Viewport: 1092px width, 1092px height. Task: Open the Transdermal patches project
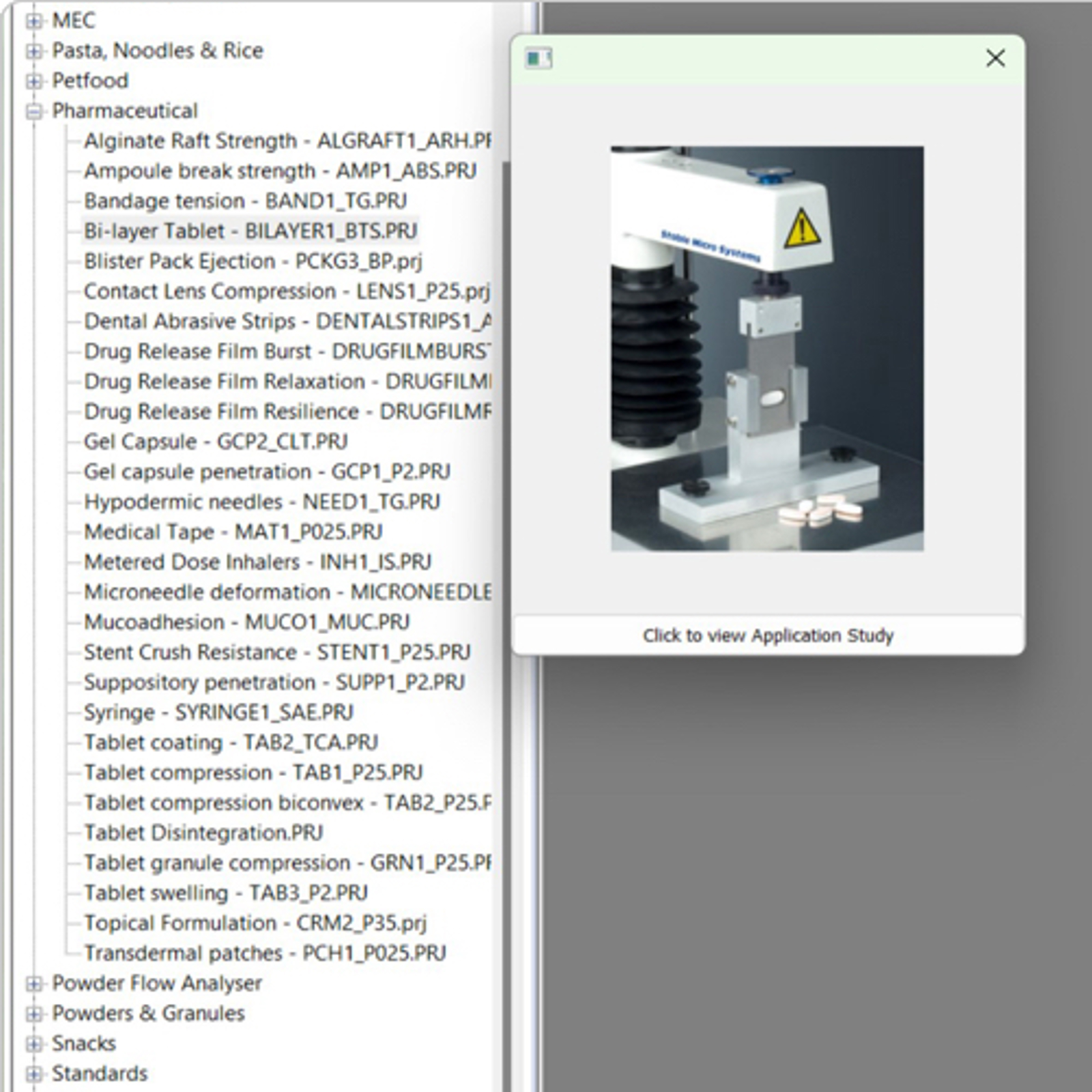point(264,951)
